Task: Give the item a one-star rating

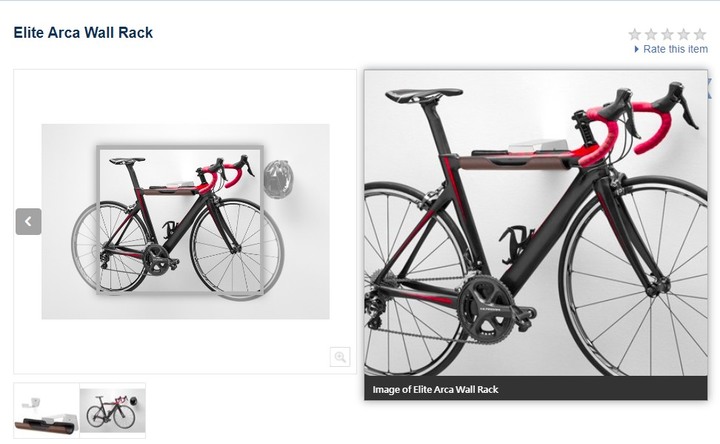Action: tap(635, 34)
